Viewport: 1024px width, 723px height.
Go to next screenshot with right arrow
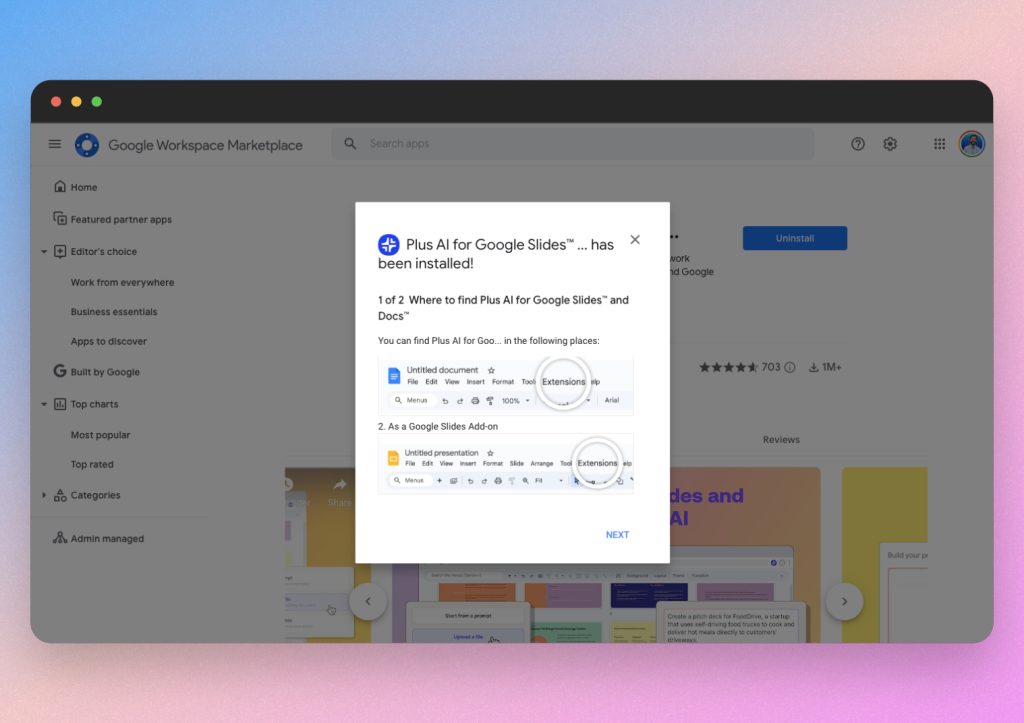tap(844, 601)
